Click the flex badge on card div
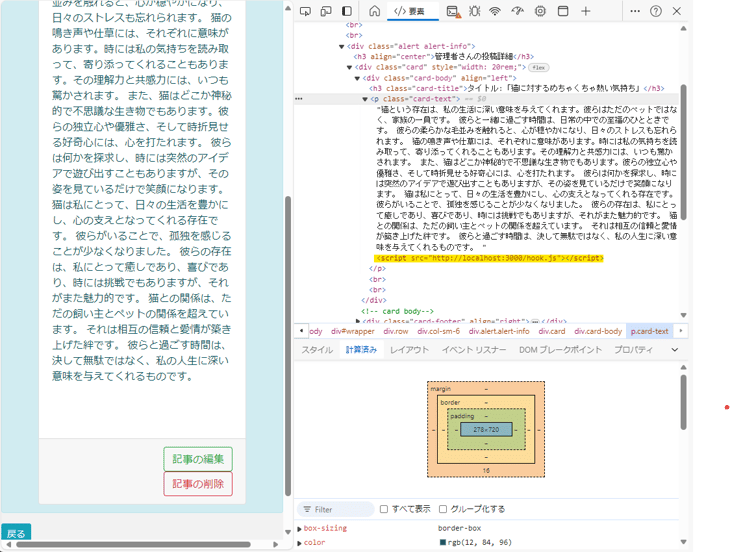This screenshot has width=730, height=552. point(539,67)
